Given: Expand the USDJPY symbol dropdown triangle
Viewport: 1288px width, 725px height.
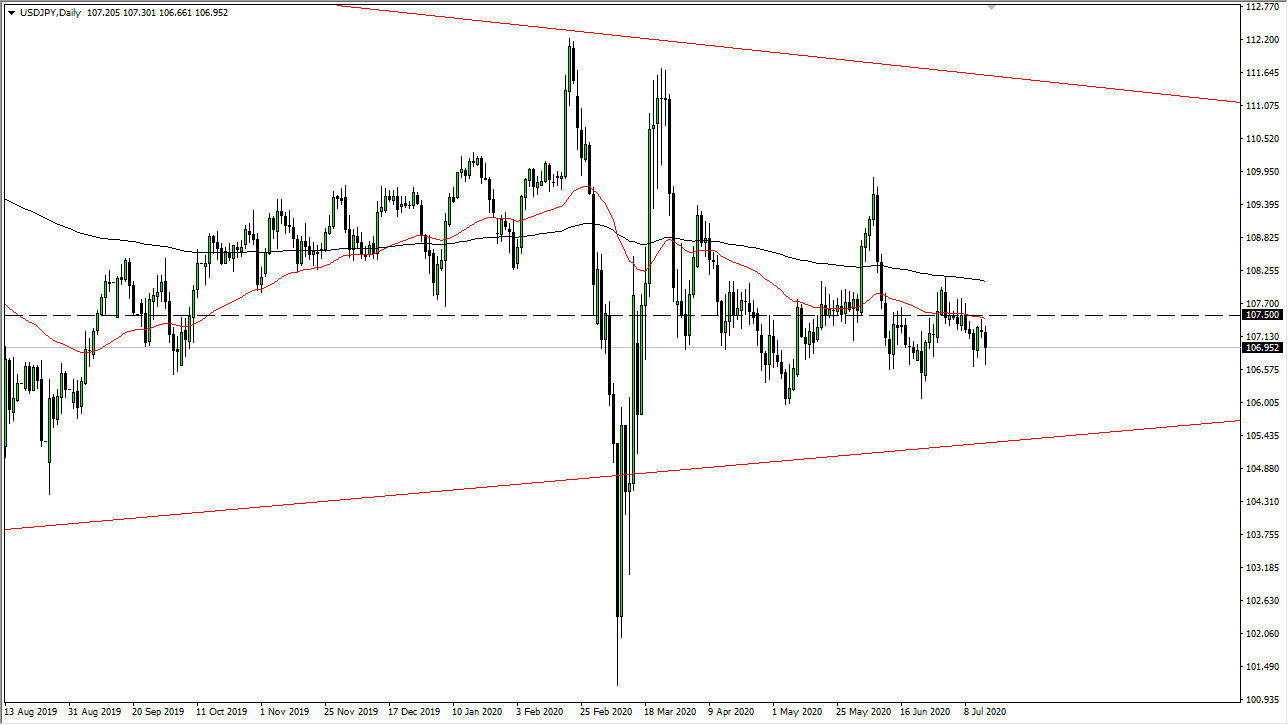Looking at the screenshot, I should click(10, 13).
